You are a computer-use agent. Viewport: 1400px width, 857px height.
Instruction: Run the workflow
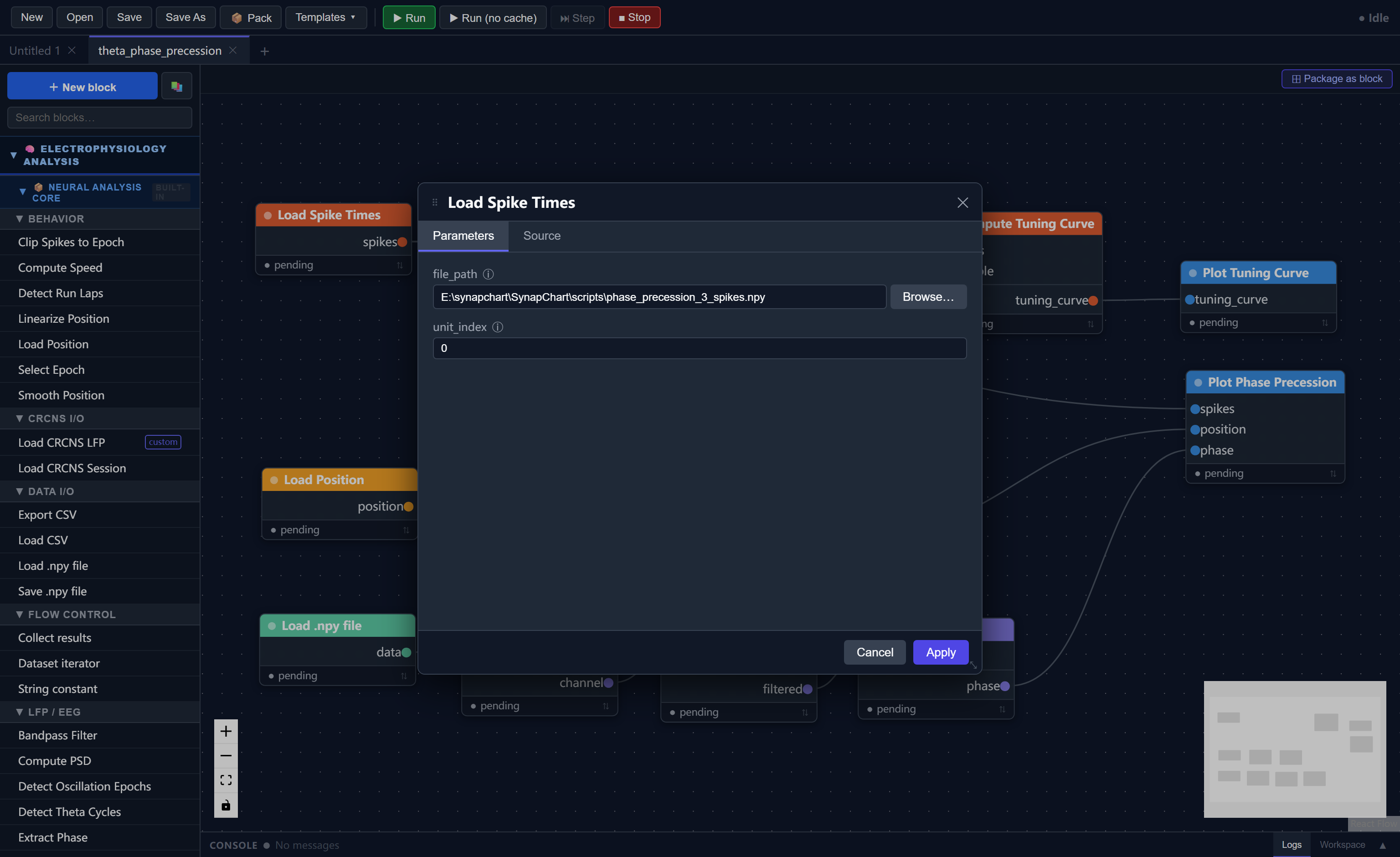pyautogui.click(x=409, y=17)
